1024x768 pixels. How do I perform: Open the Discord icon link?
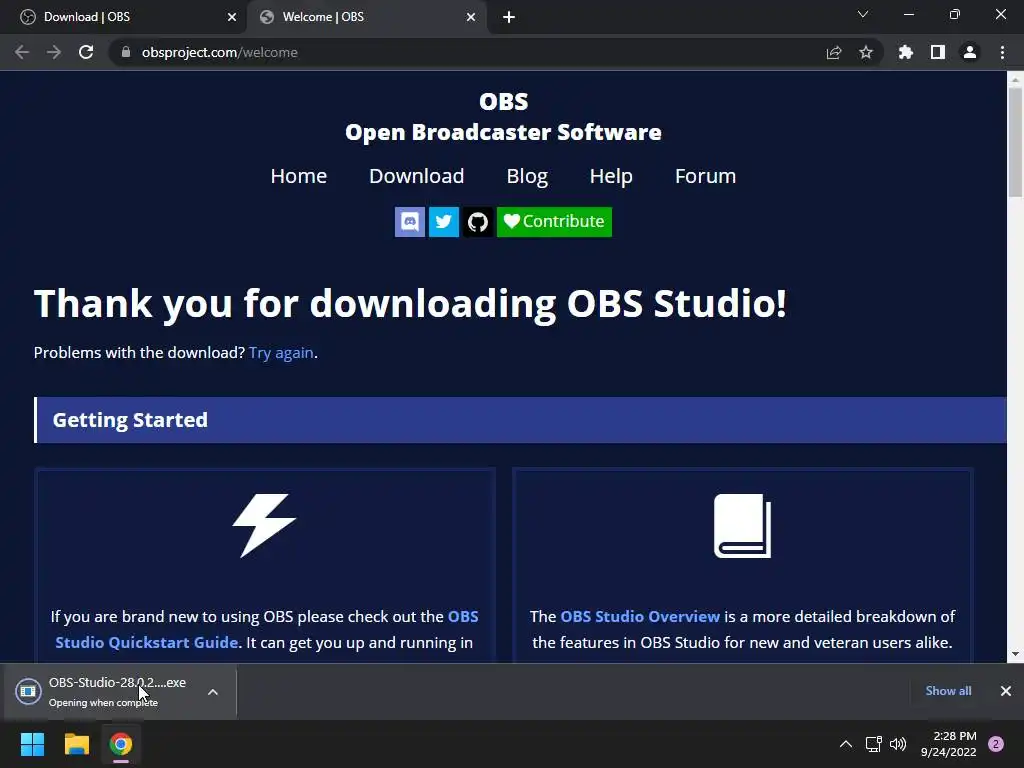point(409,221)
